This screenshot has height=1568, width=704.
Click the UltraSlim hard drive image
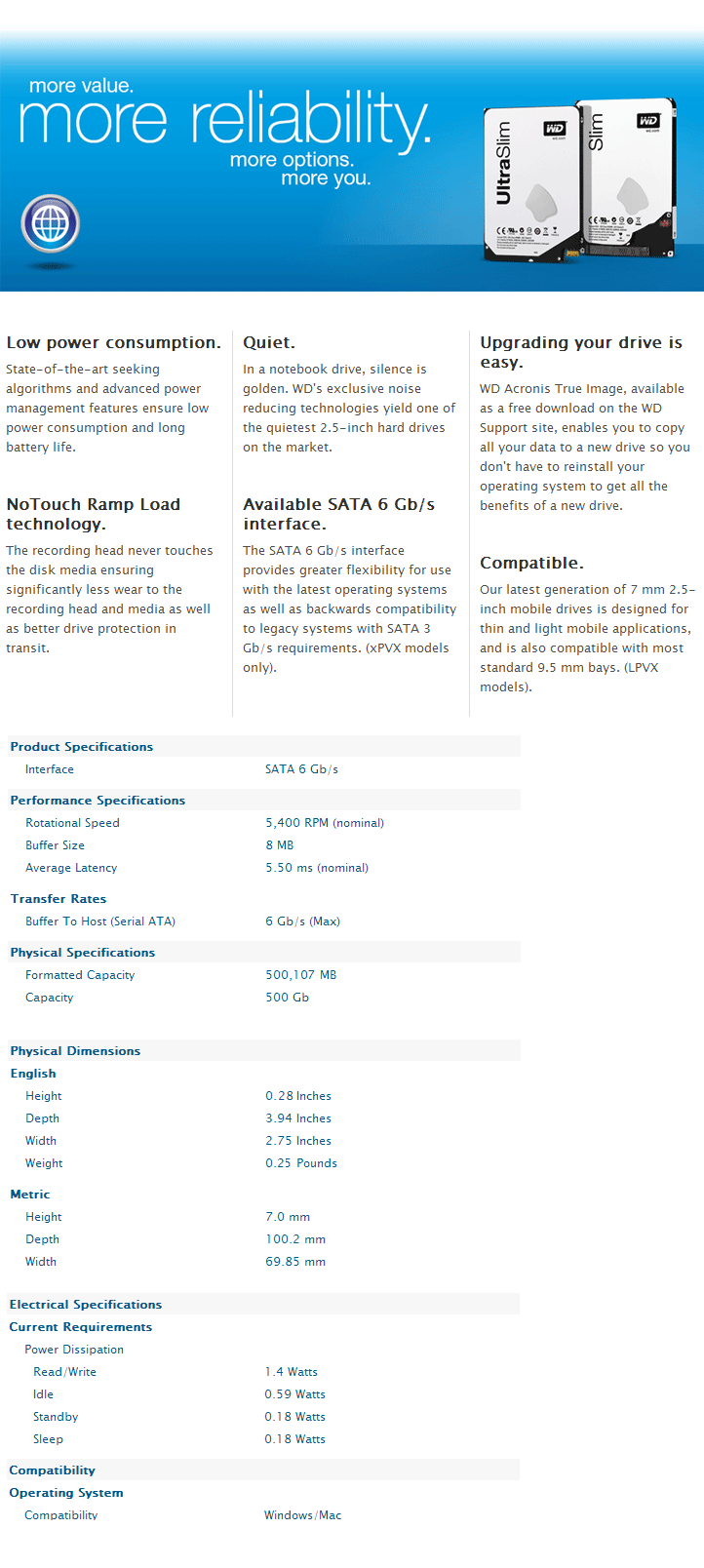(528, 181)
